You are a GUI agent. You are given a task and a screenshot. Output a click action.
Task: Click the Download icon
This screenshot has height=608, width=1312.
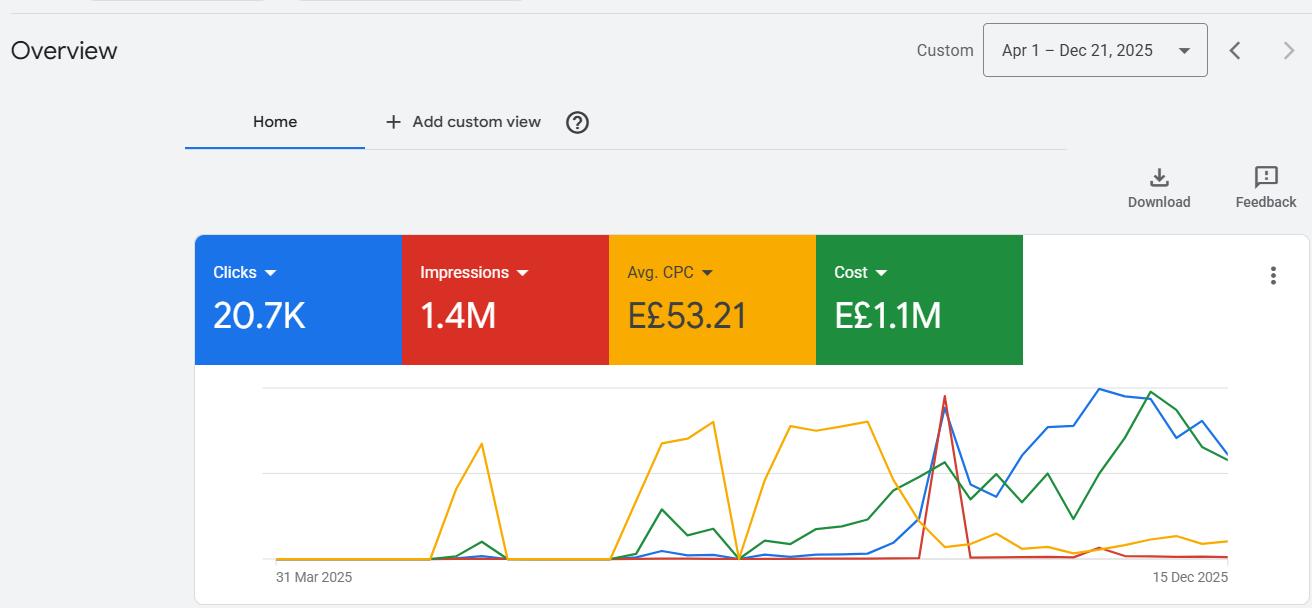click(1159, 178)
